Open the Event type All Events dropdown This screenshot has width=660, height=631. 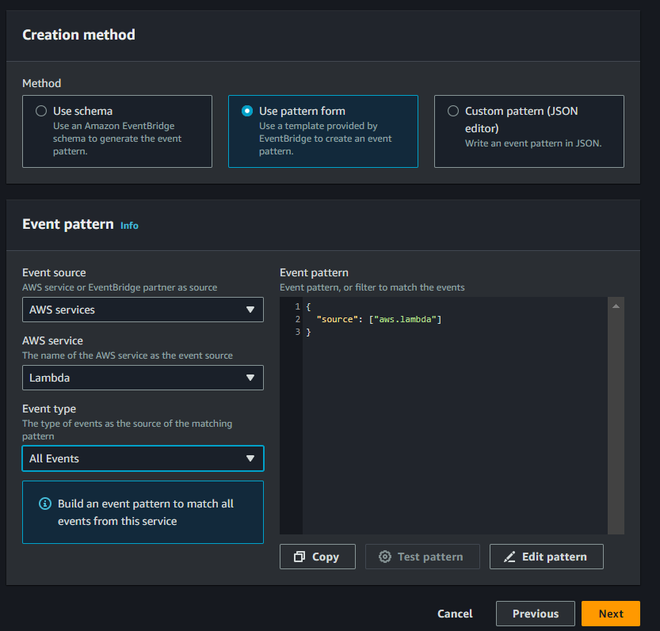(x=143, y=458)
